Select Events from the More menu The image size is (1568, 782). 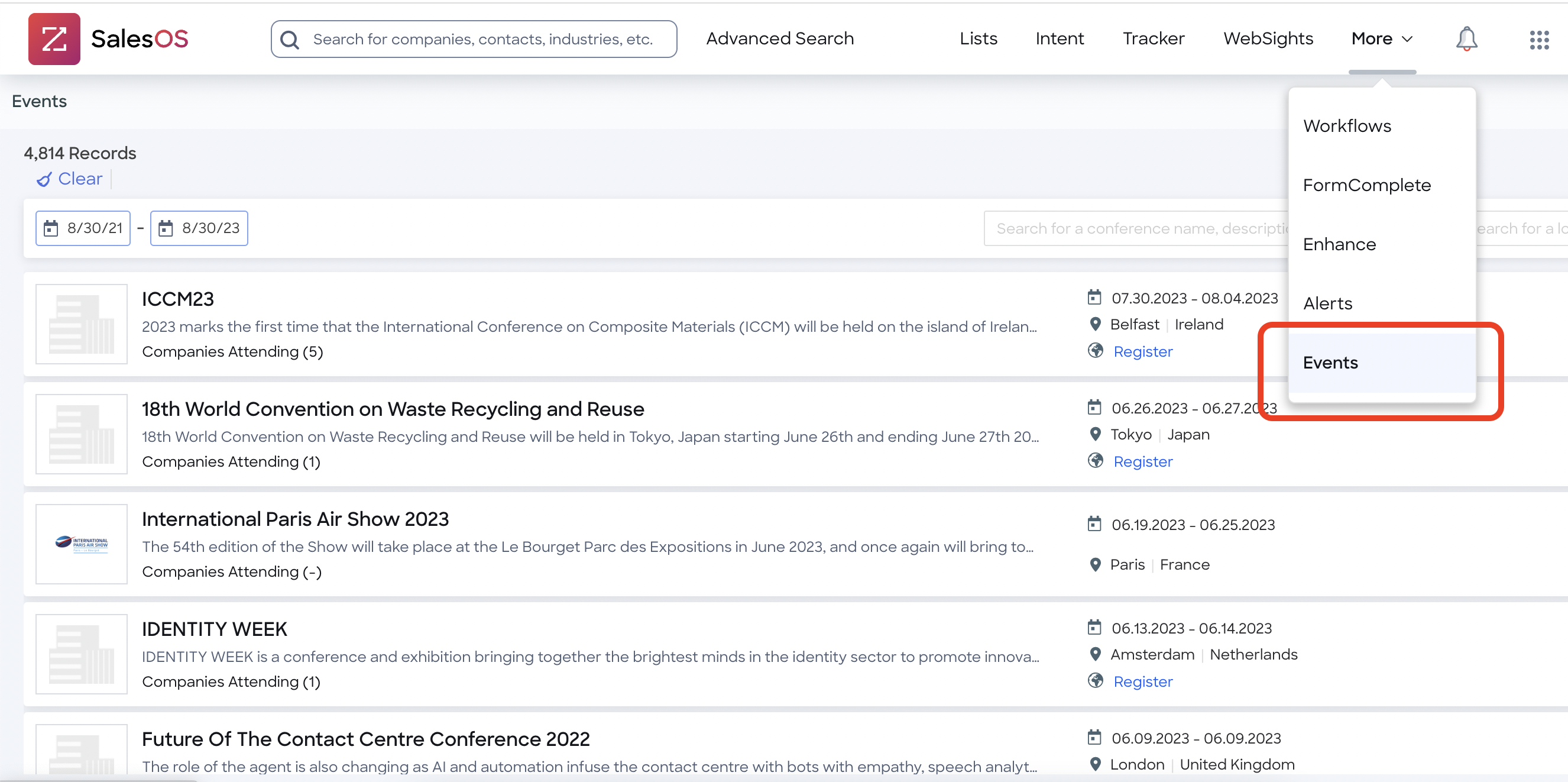click(1382, 363)
